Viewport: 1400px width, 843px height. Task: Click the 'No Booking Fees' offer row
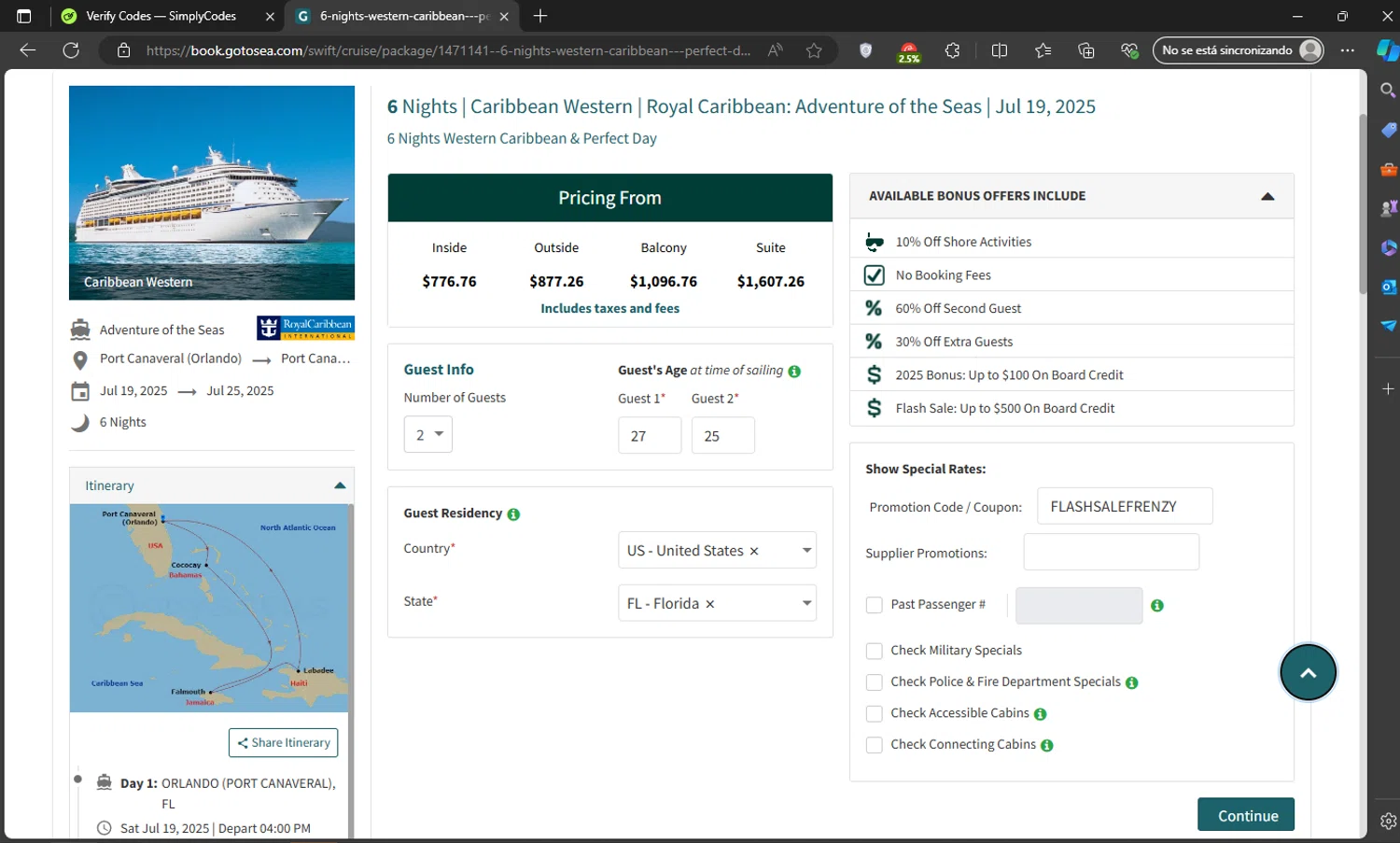point(1071,274)
